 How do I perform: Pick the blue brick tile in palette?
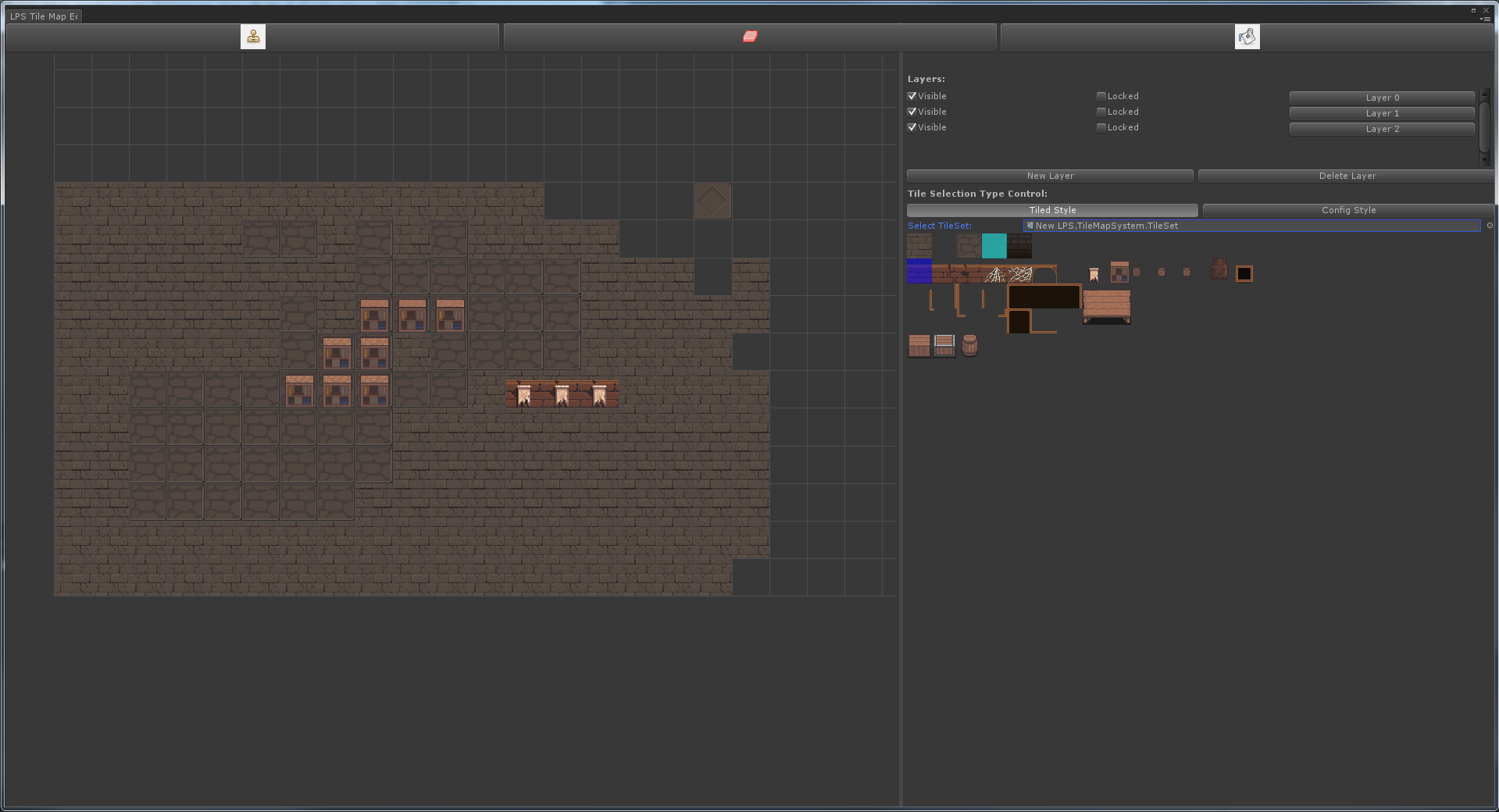click(x=919, y=271)
